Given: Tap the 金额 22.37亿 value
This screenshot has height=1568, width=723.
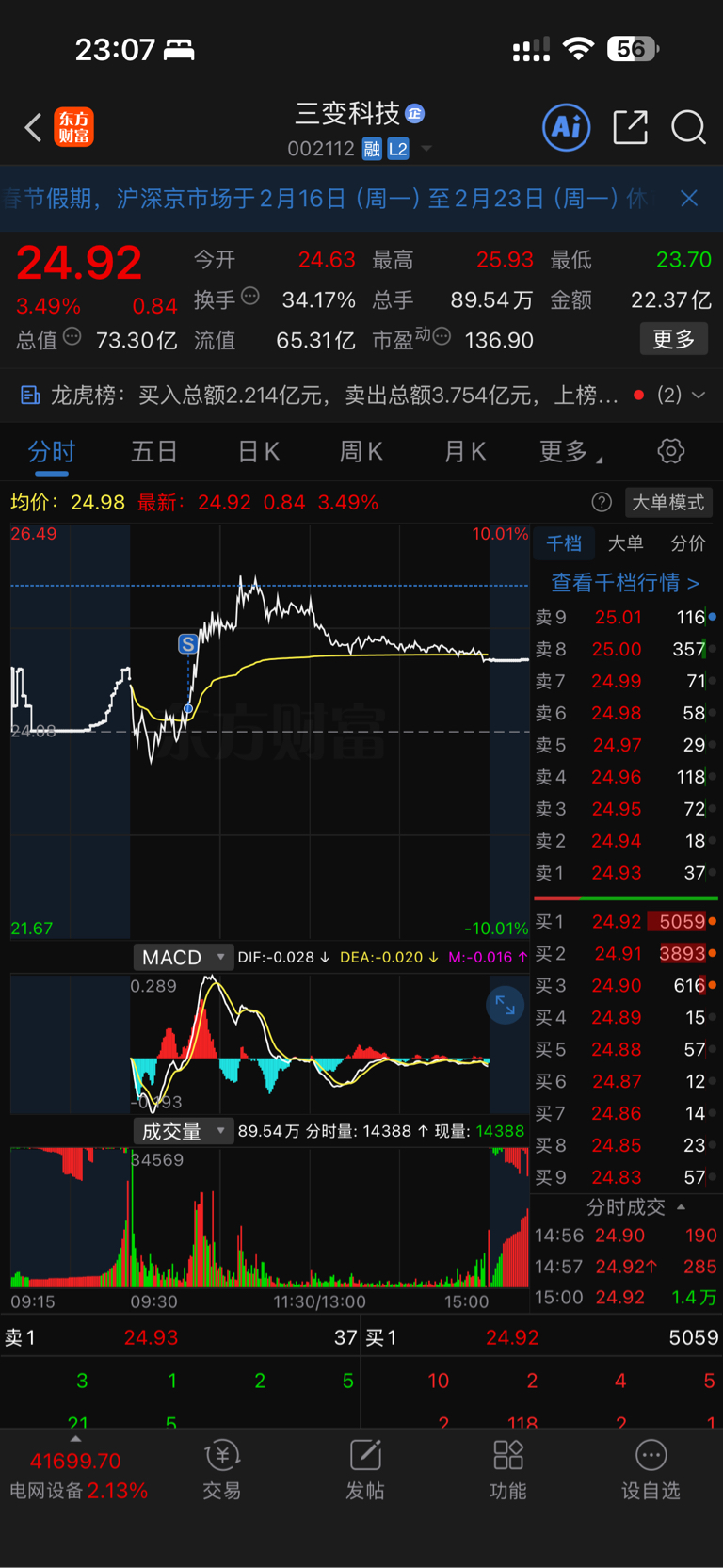Looking at the screenshot, I should tap(671, 300).
